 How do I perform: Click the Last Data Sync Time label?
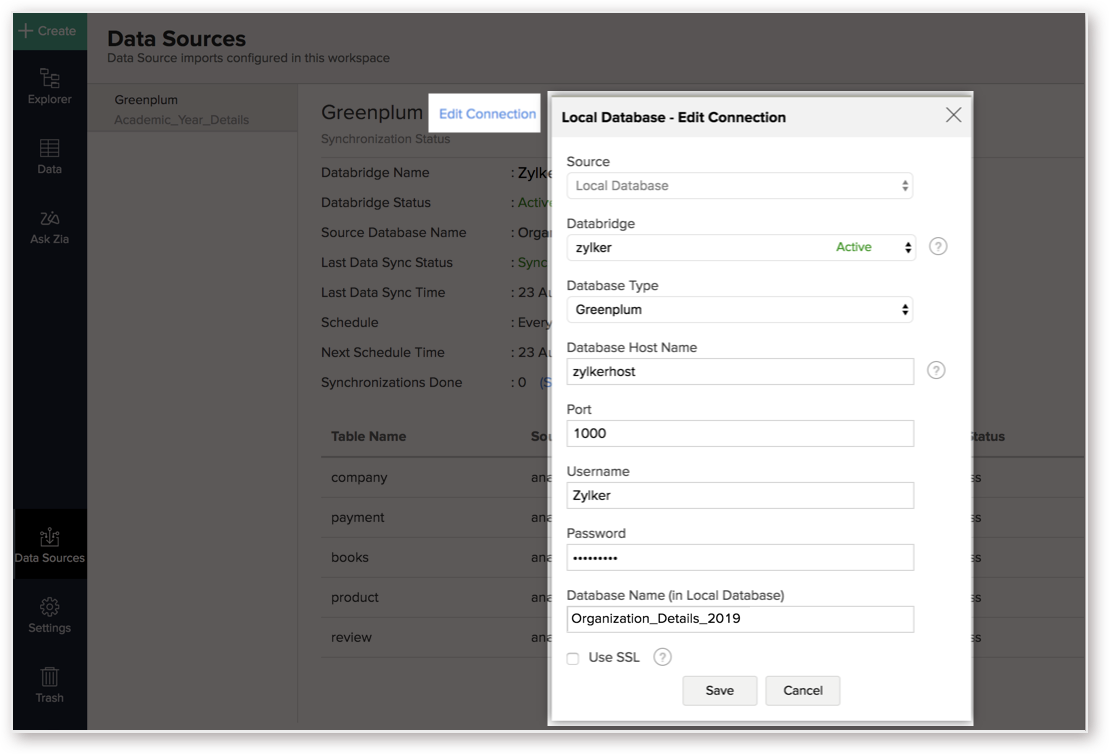coord(383,292)
